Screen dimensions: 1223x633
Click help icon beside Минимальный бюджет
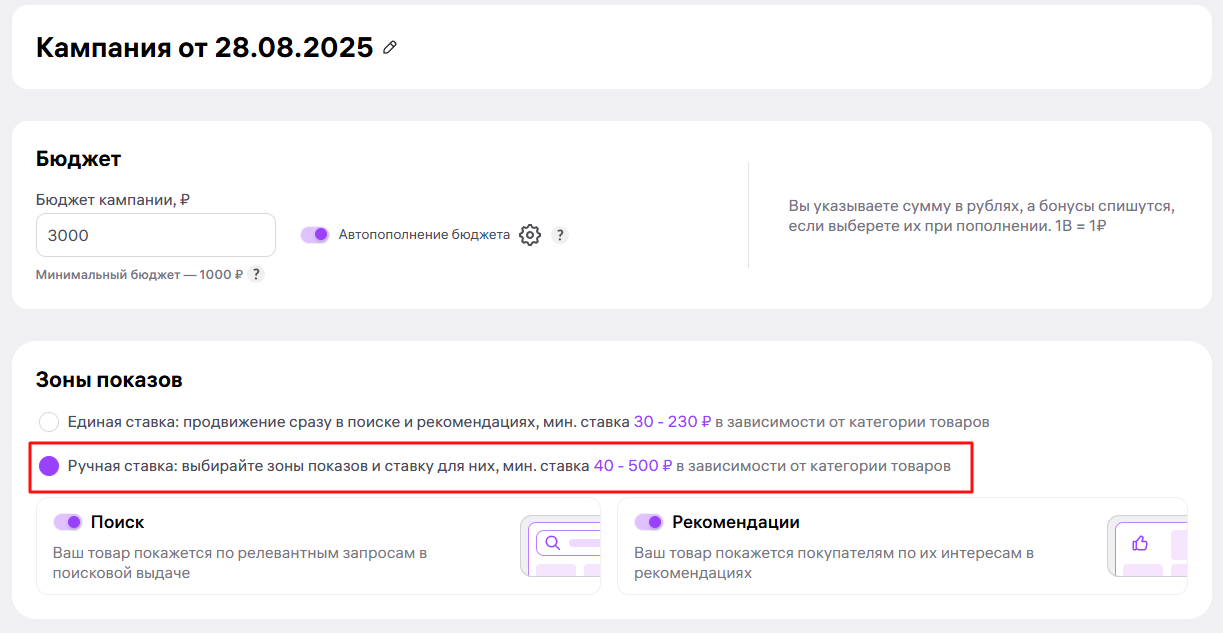[256, 274]
